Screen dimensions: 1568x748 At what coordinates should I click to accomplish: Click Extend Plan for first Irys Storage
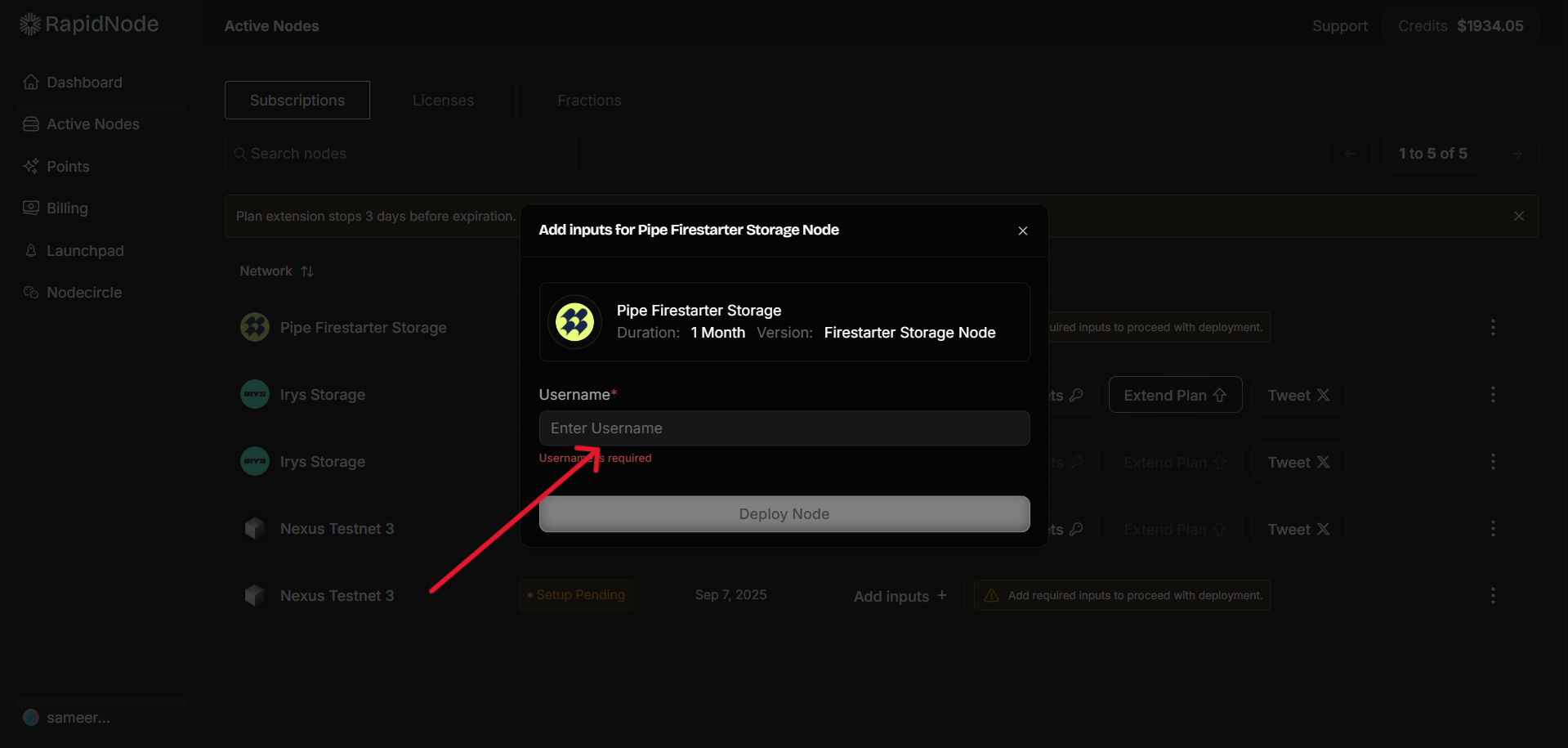[x=1174, y=396]
